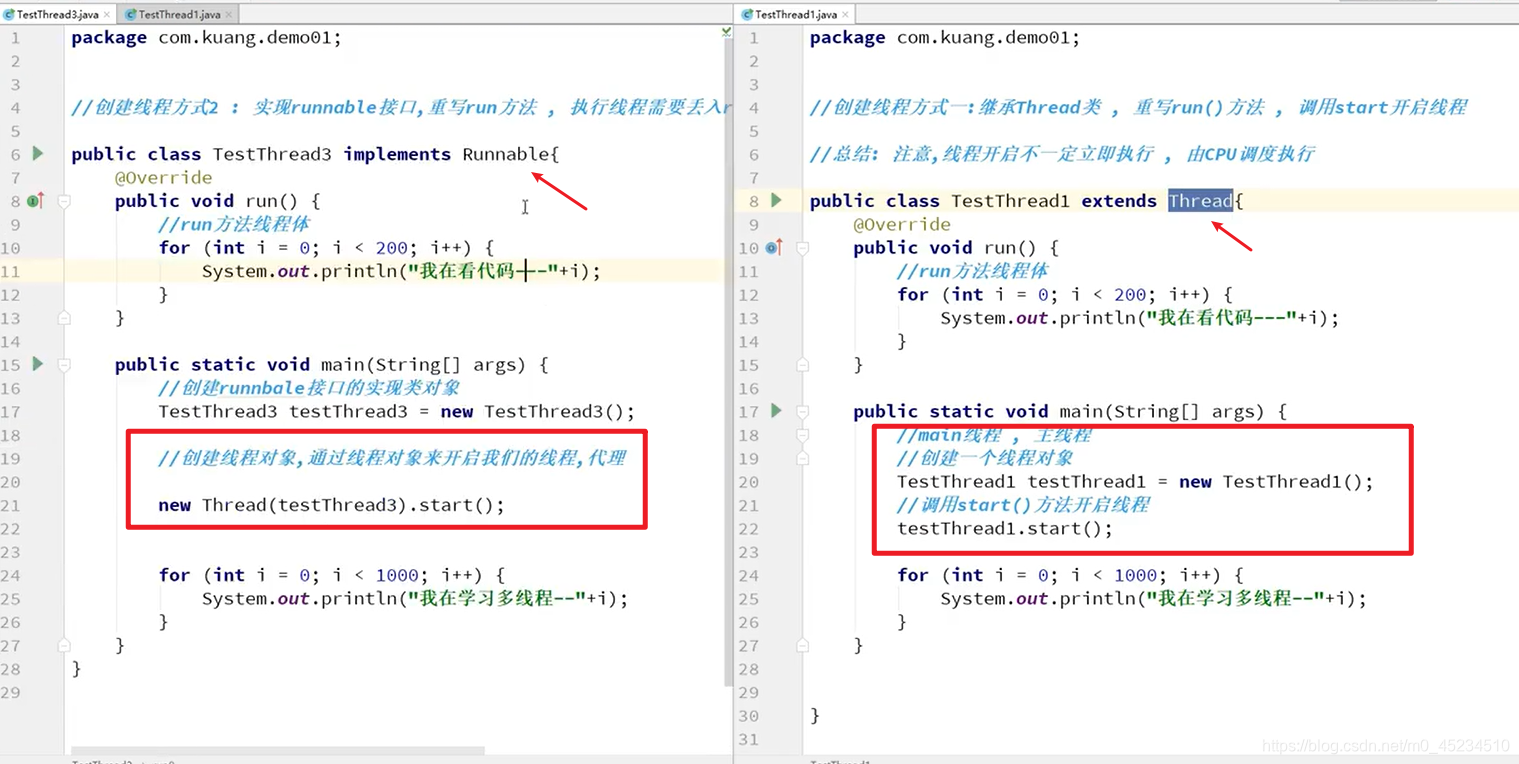Click '@Override' annotation in left editor

(163, 177)
